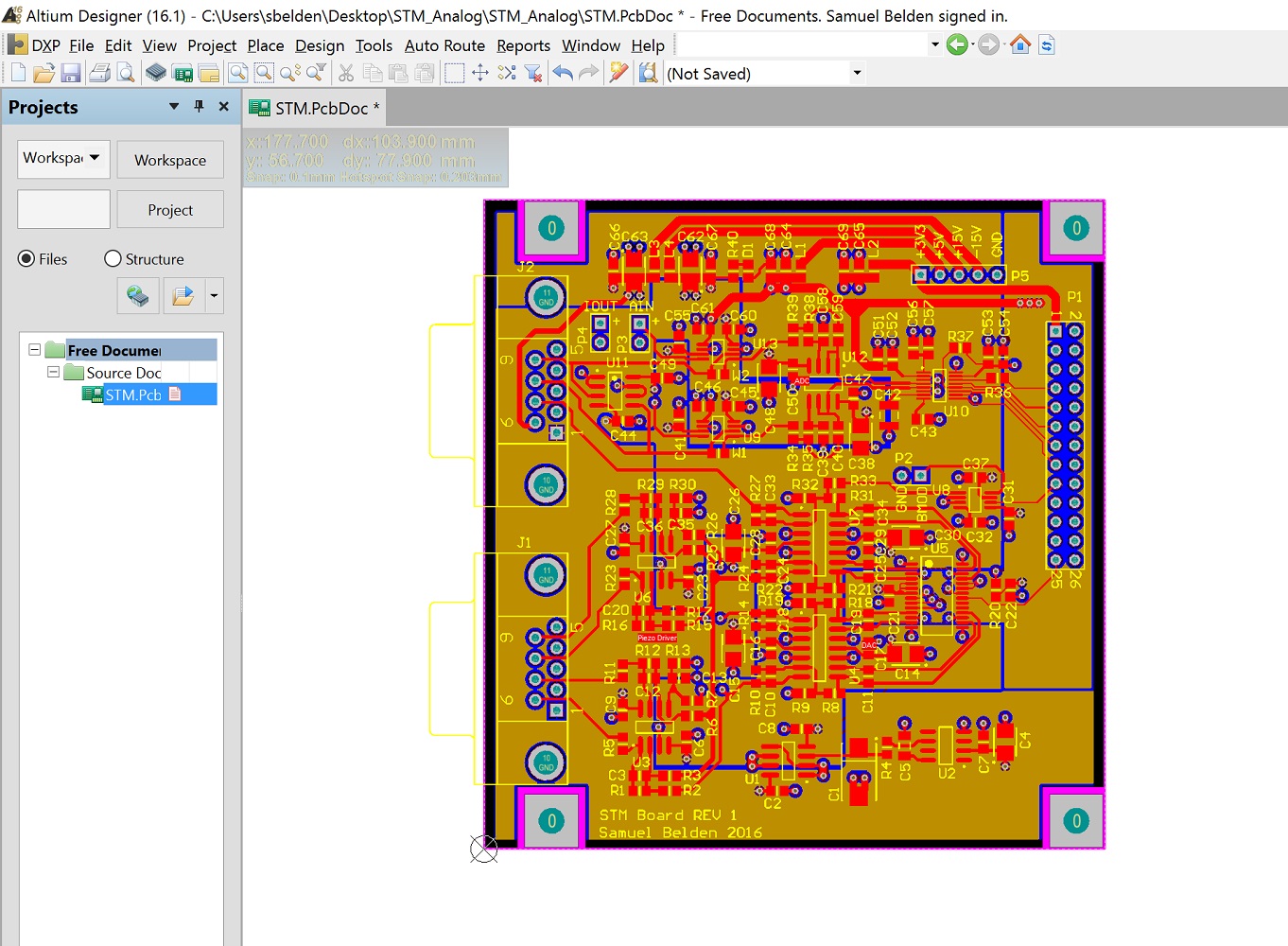The width and height of the screenshot is (1288, 946).
Task: Click the Workspace panel yellow icon in toolbar
Action: click(209, 73)
